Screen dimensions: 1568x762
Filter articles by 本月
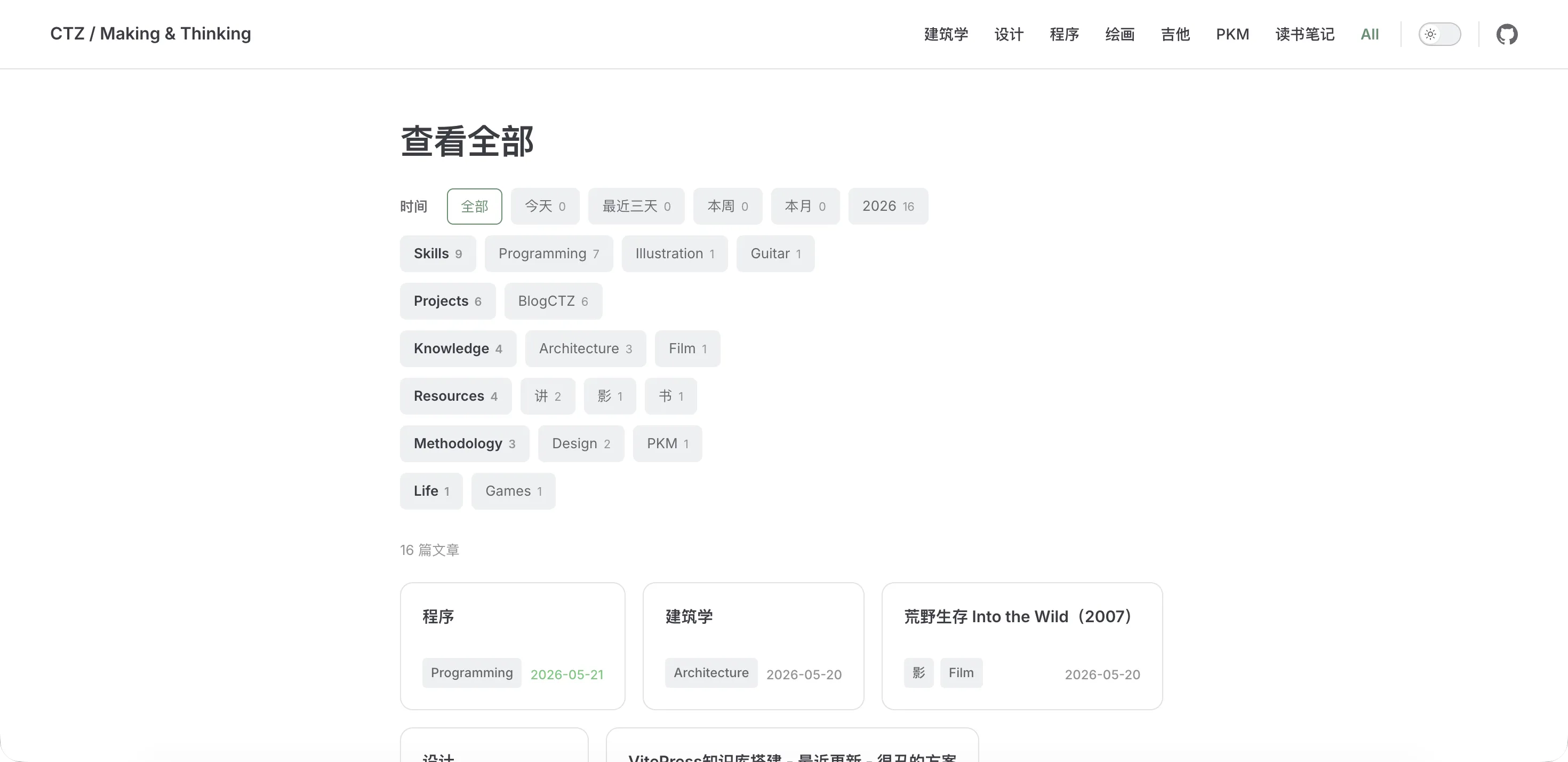click(x=805, y=207)
